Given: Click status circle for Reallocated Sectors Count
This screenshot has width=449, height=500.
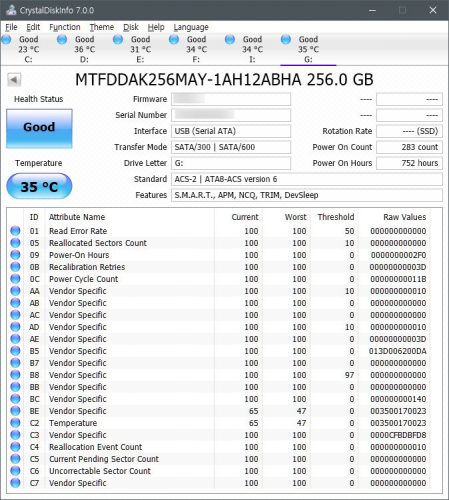Looking at the screenshot, I should [x=15, y=243].
